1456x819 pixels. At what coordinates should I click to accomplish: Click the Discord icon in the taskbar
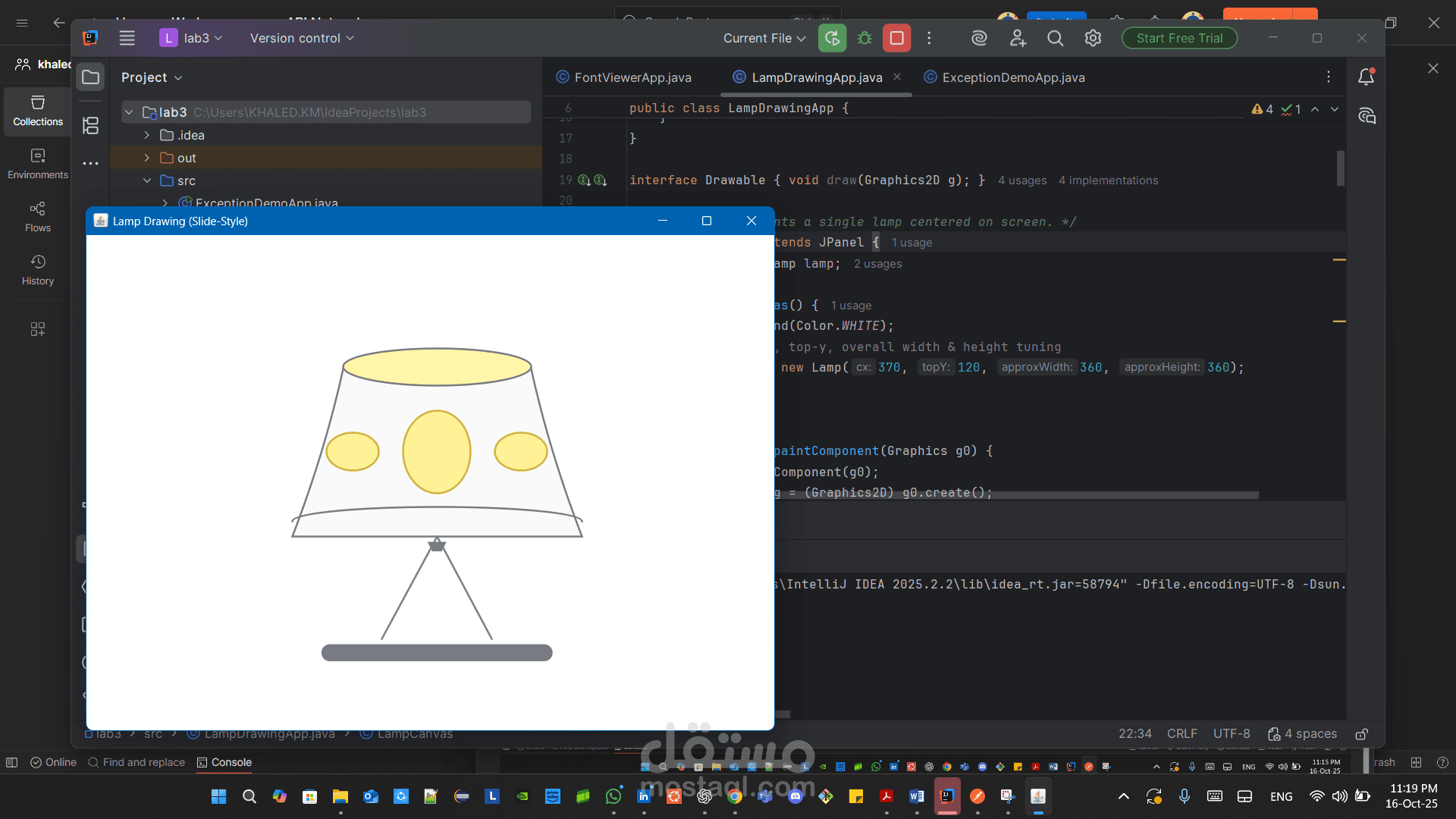[x=795, y=796]
